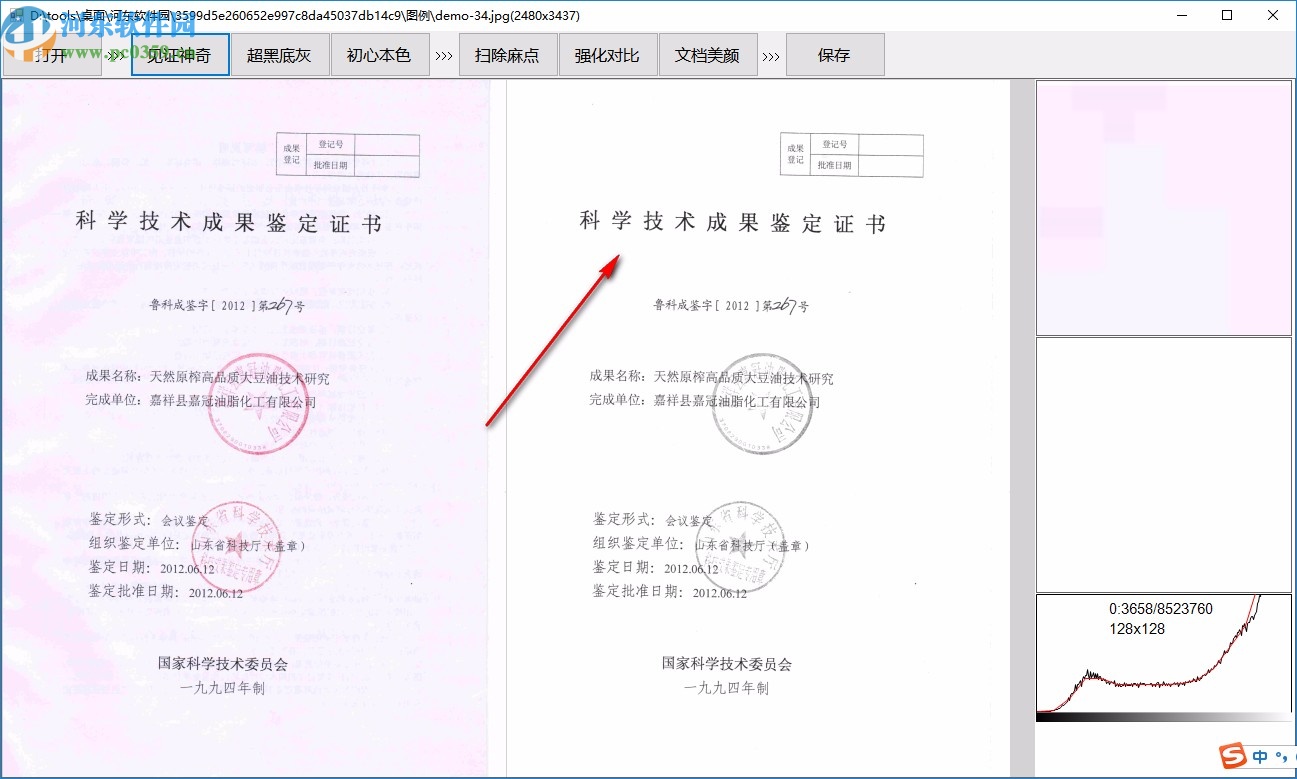1297x779 pixels.
Task: Expand hidden tools via chevron after 打开
Action: click(x=116, y=55)
